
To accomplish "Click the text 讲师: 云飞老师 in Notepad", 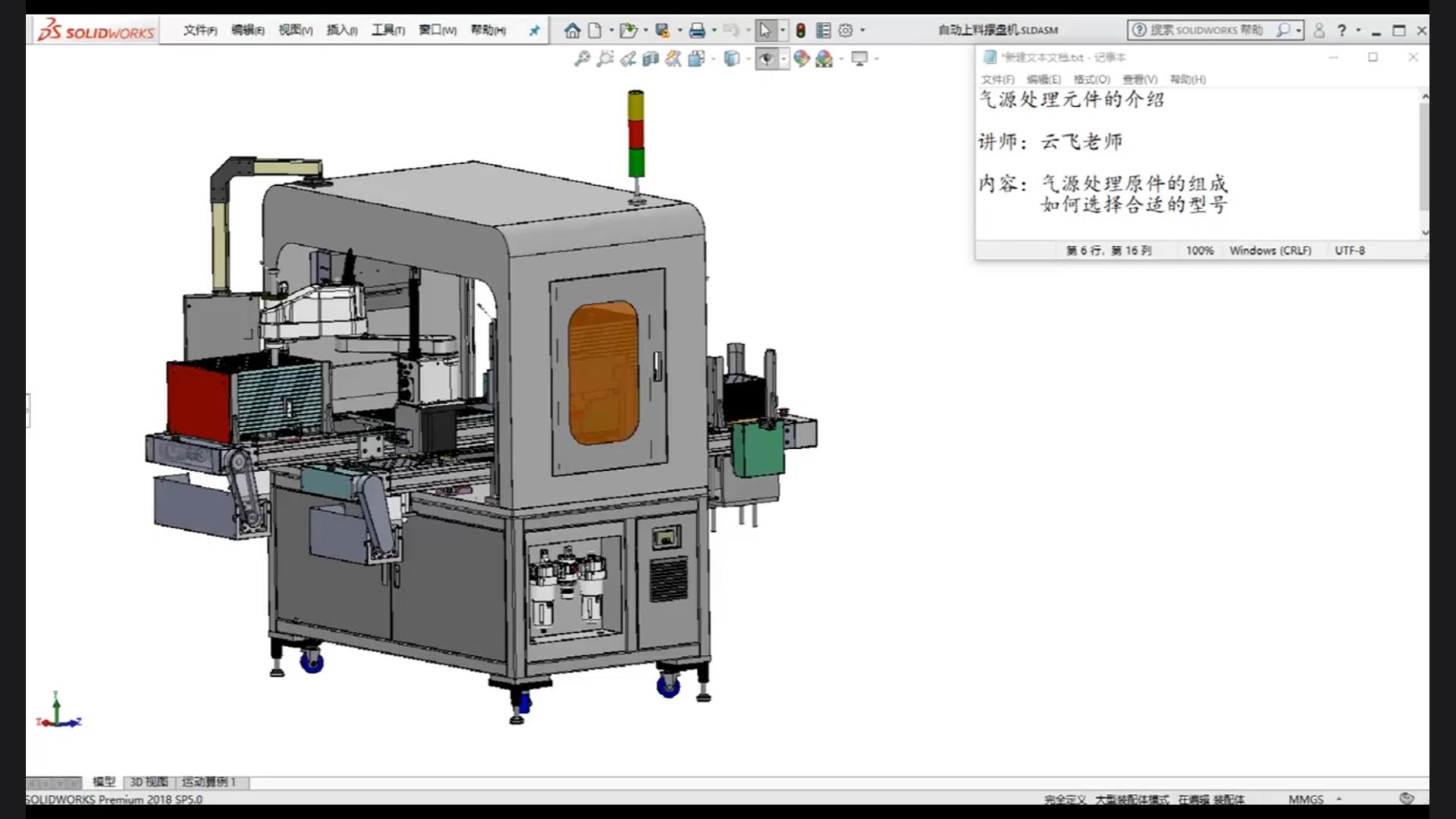I will pos(1050,142).
